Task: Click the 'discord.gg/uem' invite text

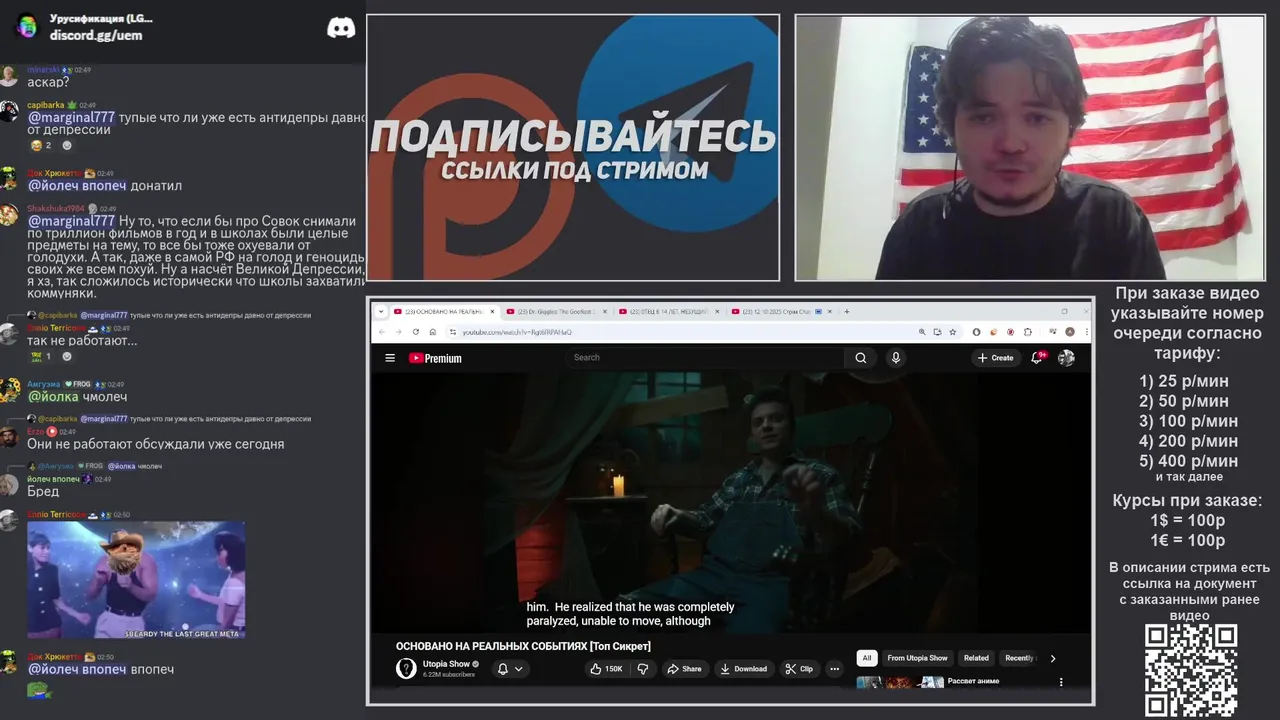Action: click(96, 35)
